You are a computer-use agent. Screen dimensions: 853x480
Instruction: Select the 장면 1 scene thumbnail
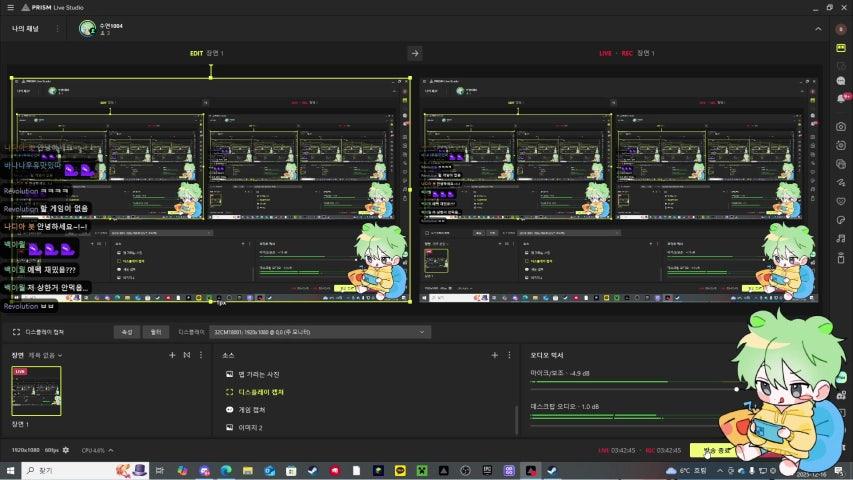click(x=36, y=391)
